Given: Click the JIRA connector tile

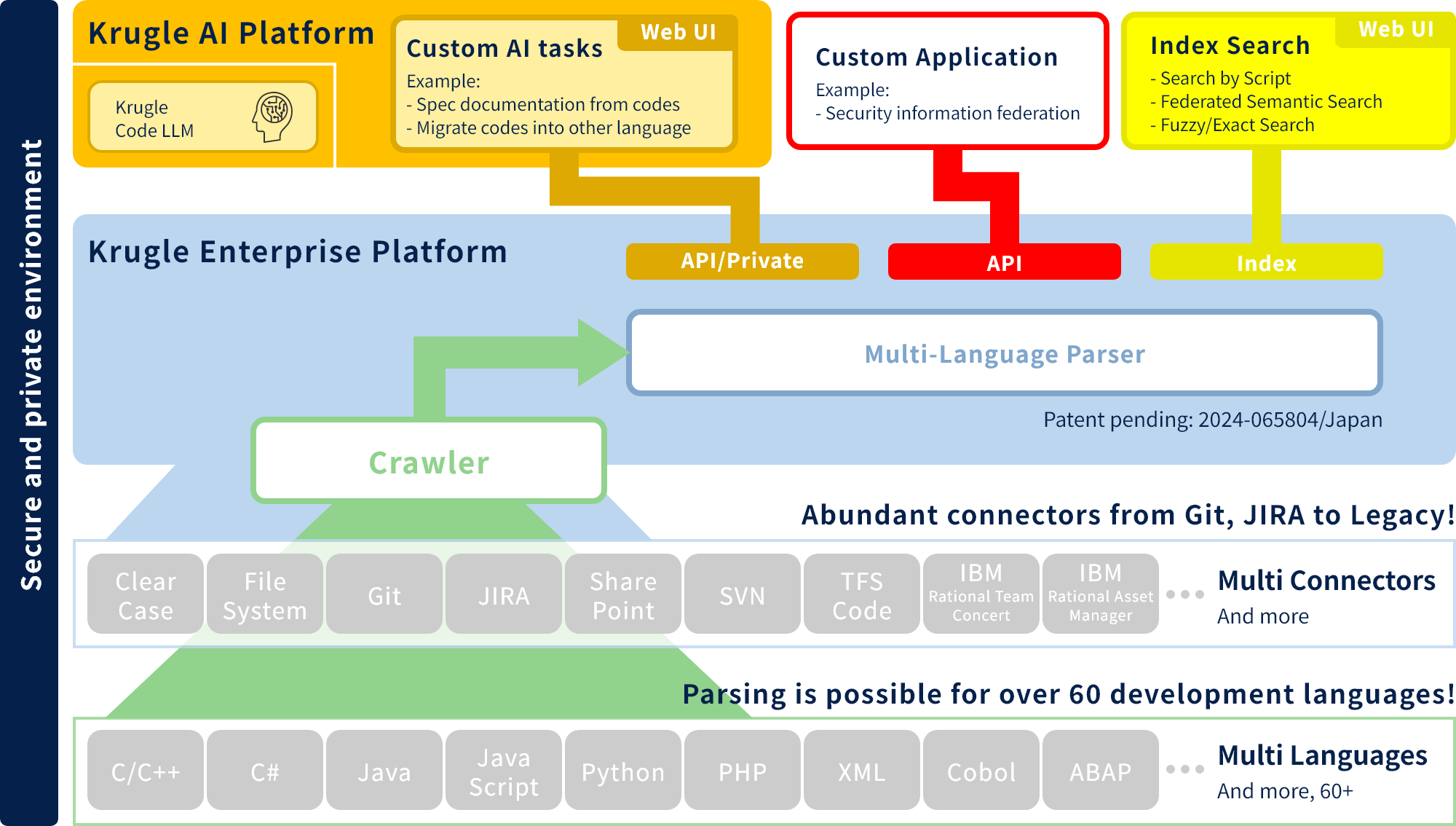Looking at the screenshot, I should coord(504,594).
